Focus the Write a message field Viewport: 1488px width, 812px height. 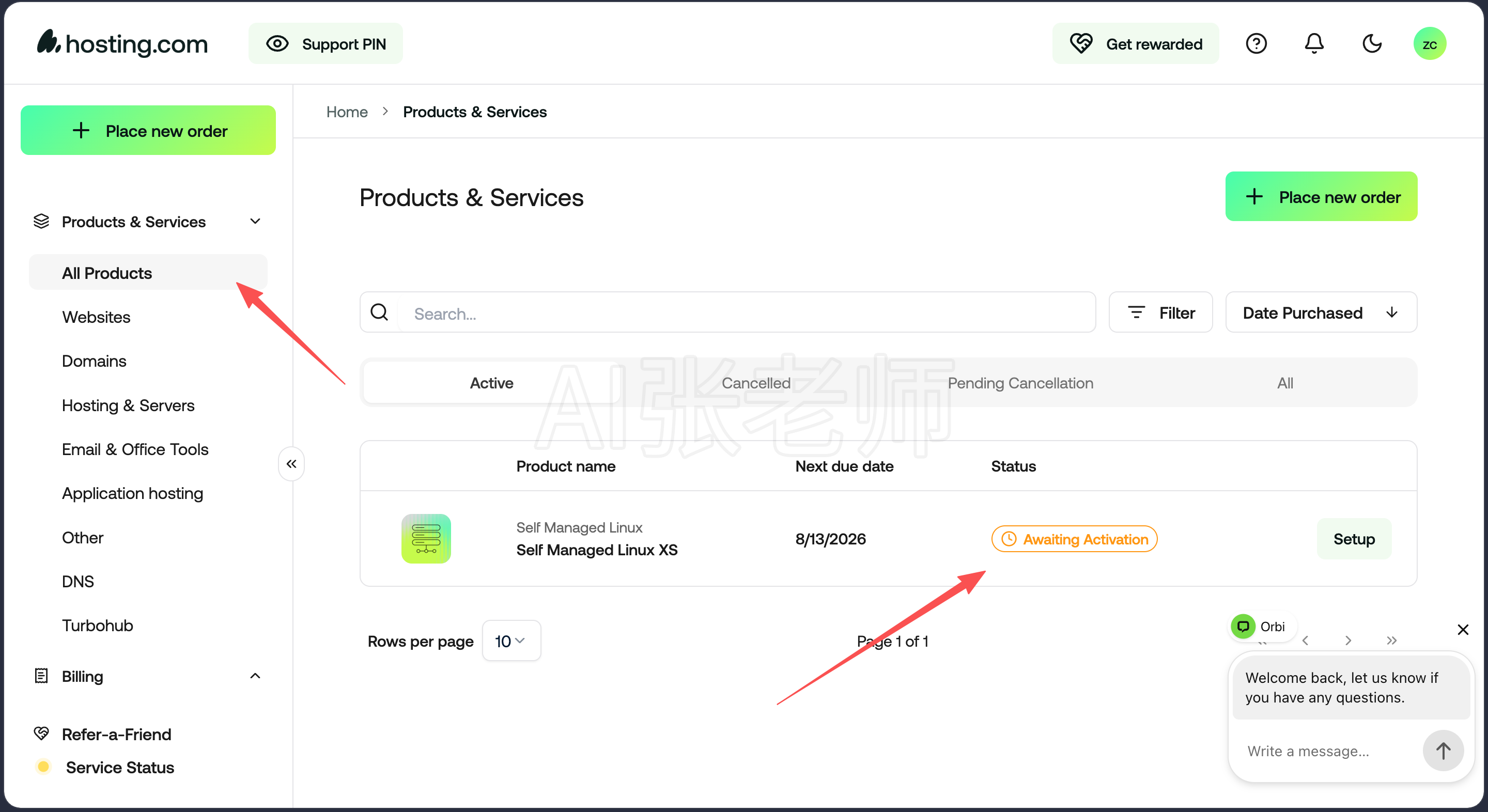1328,752
